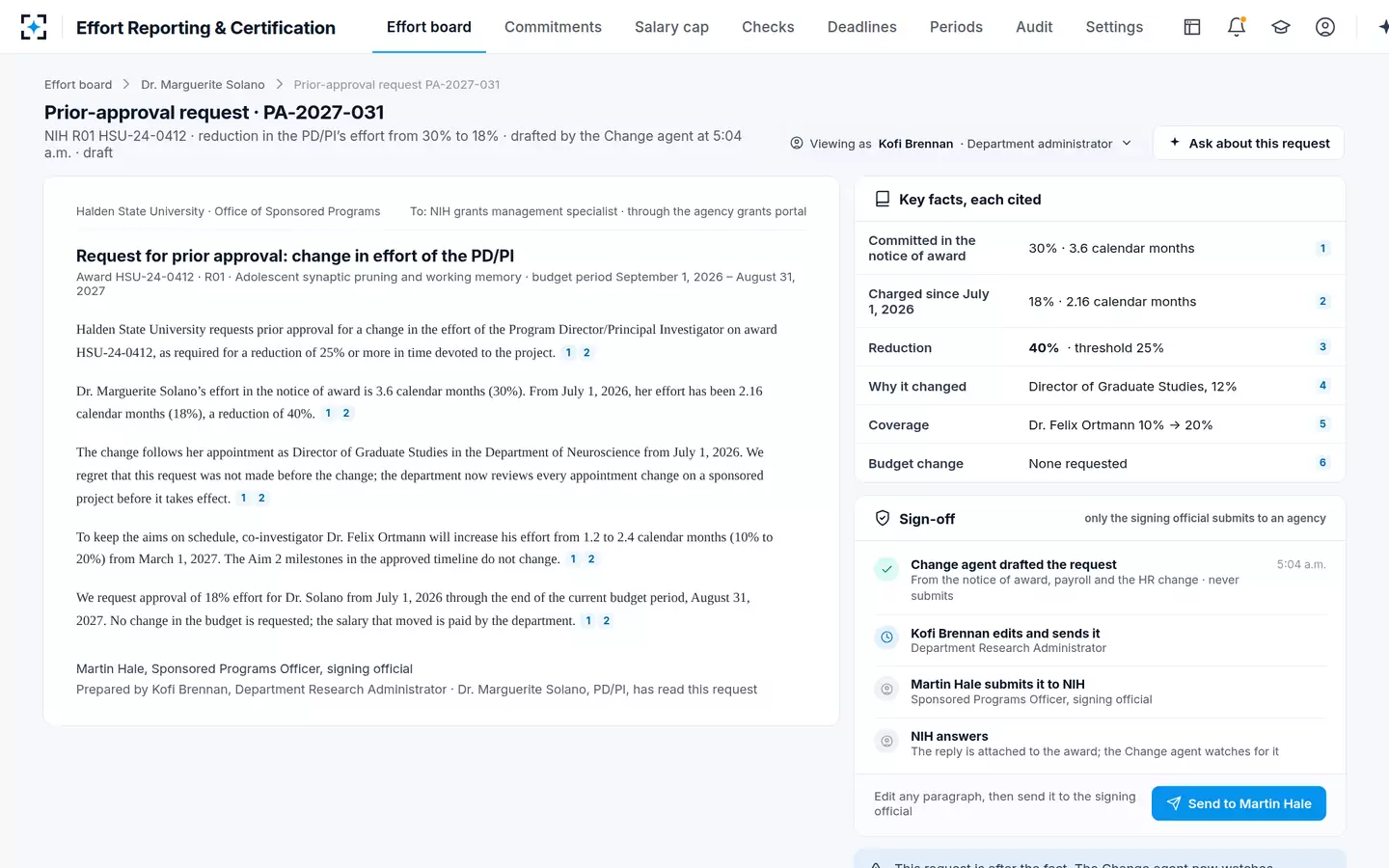Click status icon beside NIH answers
1389x868 pixels.
(886, 741)
